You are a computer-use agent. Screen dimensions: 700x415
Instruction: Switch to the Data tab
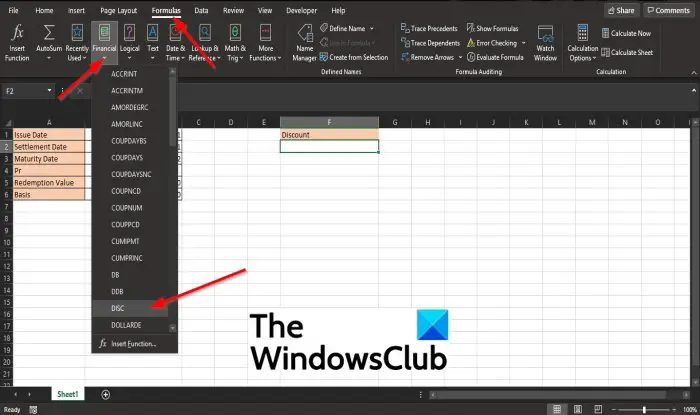click(201, 10)
